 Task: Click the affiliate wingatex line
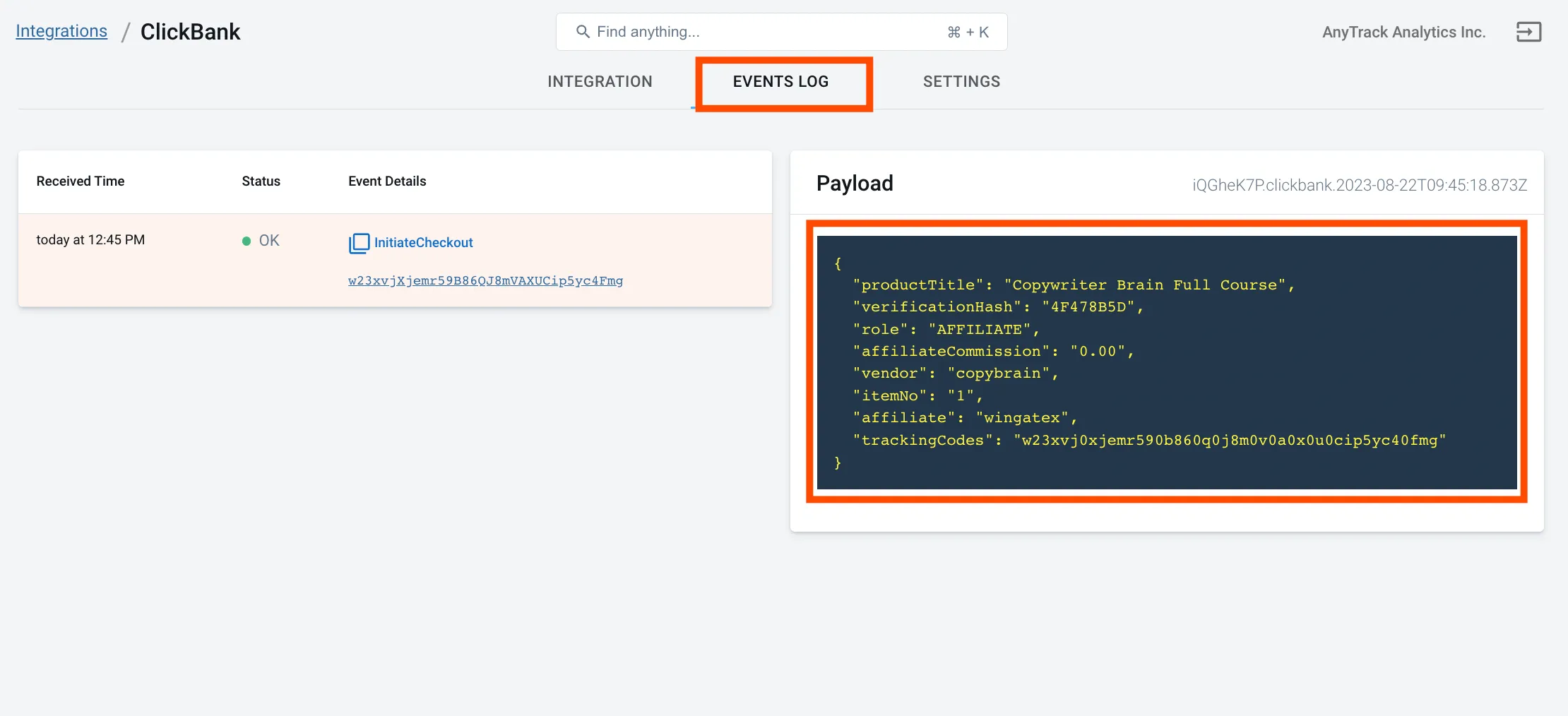[965, 418]
